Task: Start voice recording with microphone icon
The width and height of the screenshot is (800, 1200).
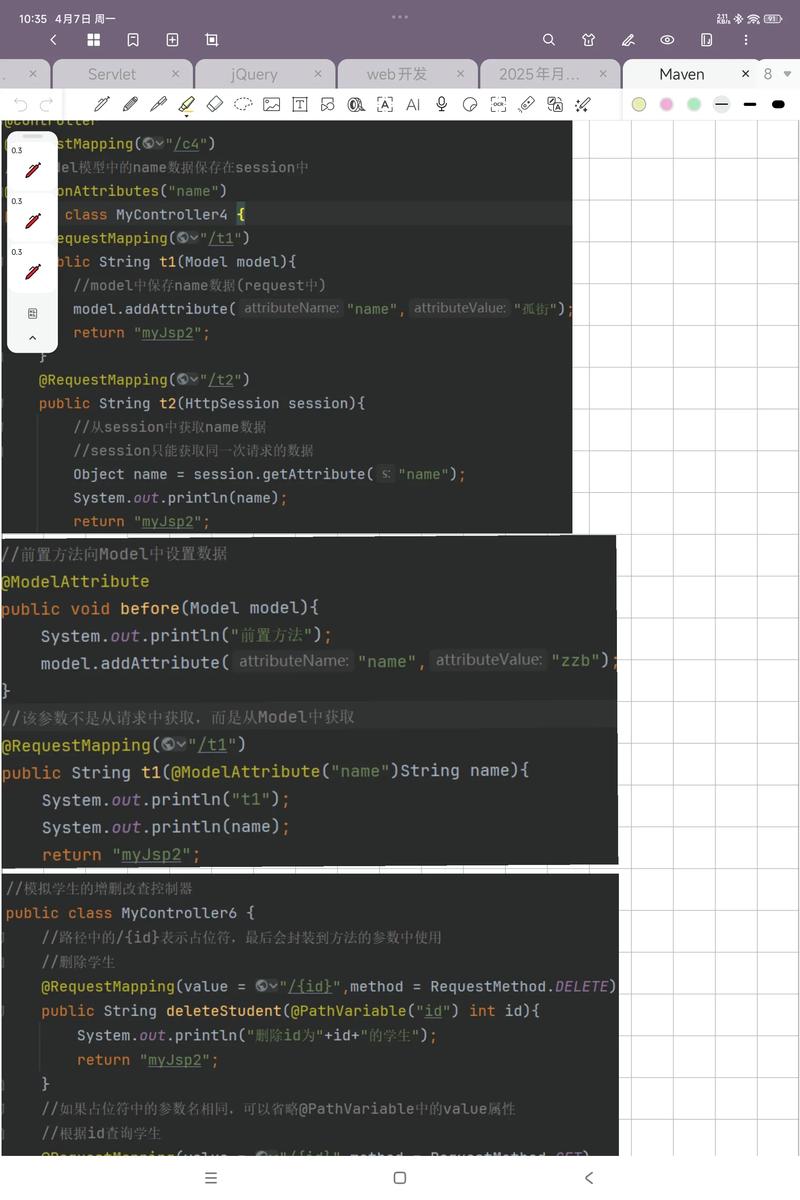Action: coord(441,104)
